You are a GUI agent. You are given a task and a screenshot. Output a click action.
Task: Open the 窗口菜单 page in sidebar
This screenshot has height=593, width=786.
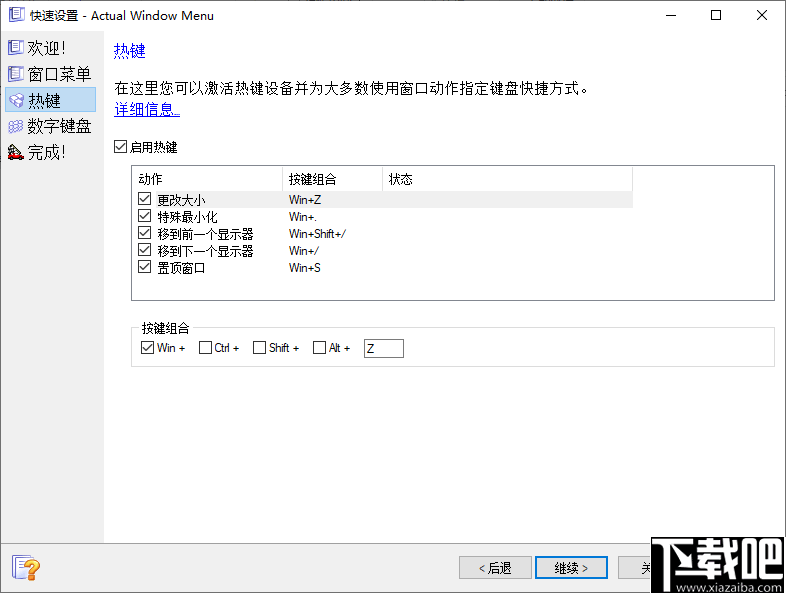point(50,74)
